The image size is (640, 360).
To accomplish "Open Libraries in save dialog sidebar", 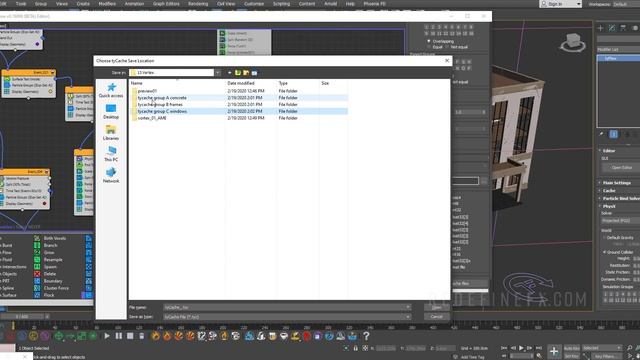I will pyautogui.click(x=111, y=133).
